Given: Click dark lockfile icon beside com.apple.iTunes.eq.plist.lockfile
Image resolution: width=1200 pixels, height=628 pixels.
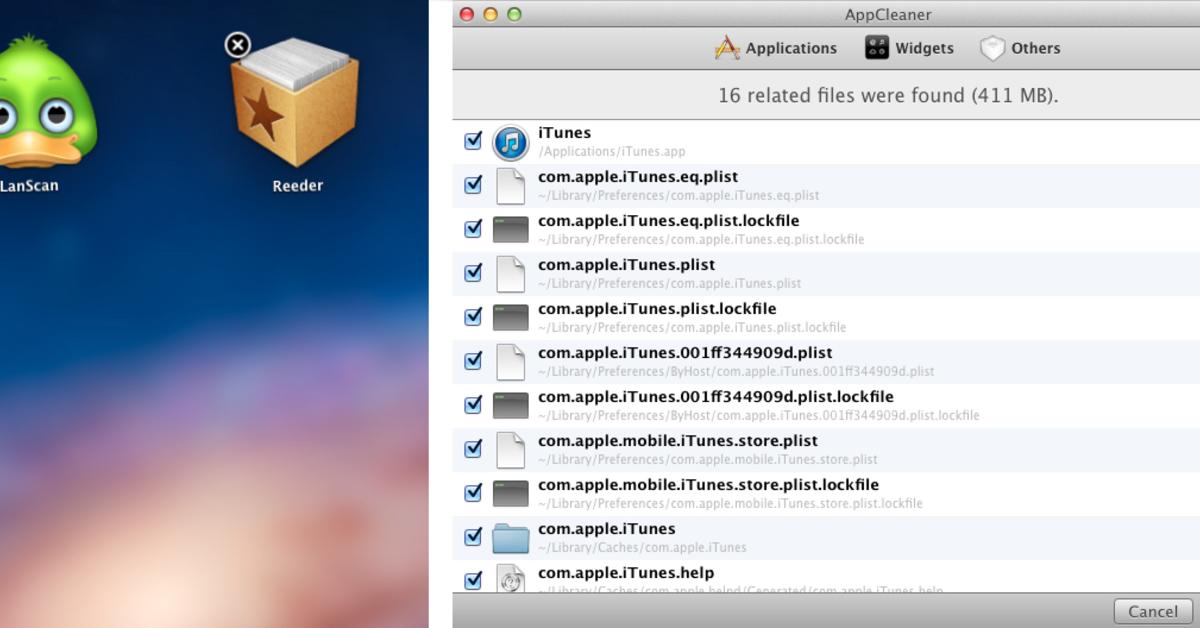Looking at the screenshot, I should [510, 230].
